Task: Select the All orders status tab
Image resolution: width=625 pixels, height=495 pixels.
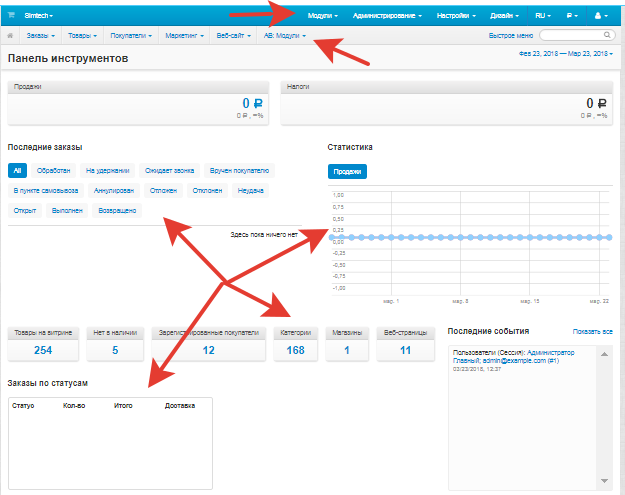Action: pyautogui.click(x=17, y=170)
